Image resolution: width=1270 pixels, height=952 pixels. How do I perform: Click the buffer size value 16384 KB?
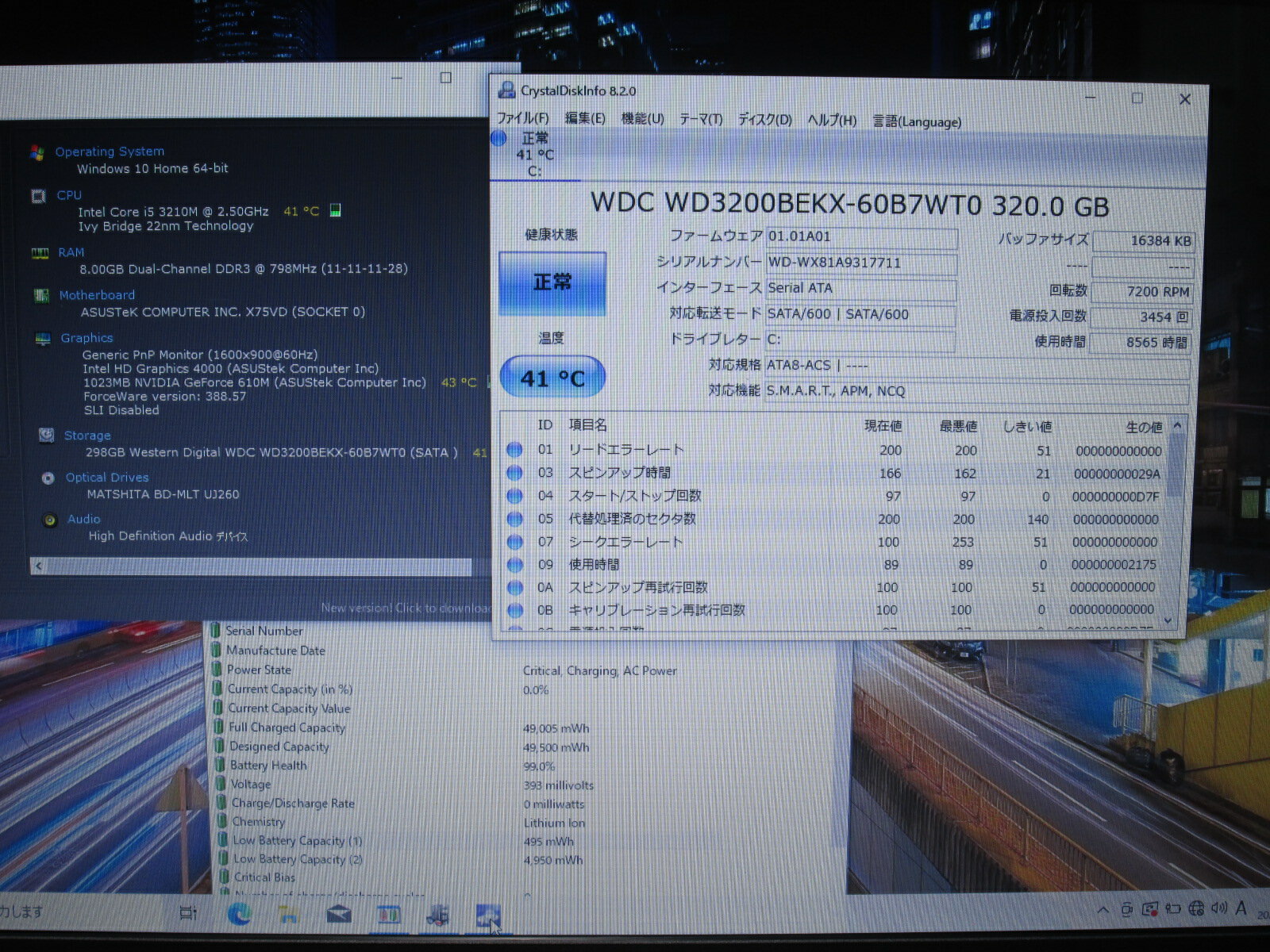click(x=1143, y=241)
